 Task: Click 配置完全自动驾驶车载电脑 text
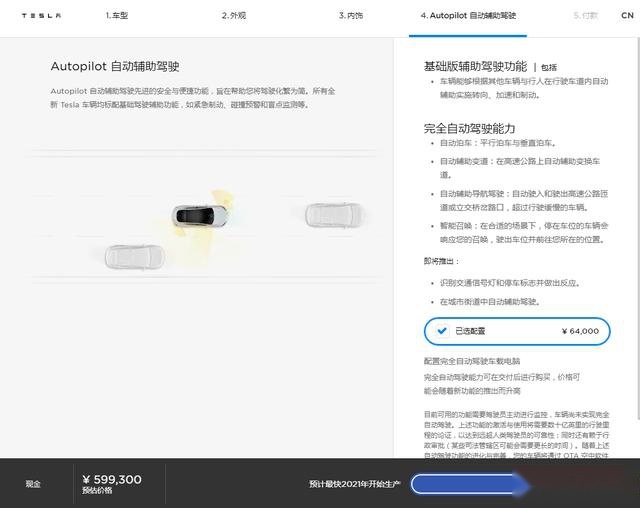coord(472,361)
